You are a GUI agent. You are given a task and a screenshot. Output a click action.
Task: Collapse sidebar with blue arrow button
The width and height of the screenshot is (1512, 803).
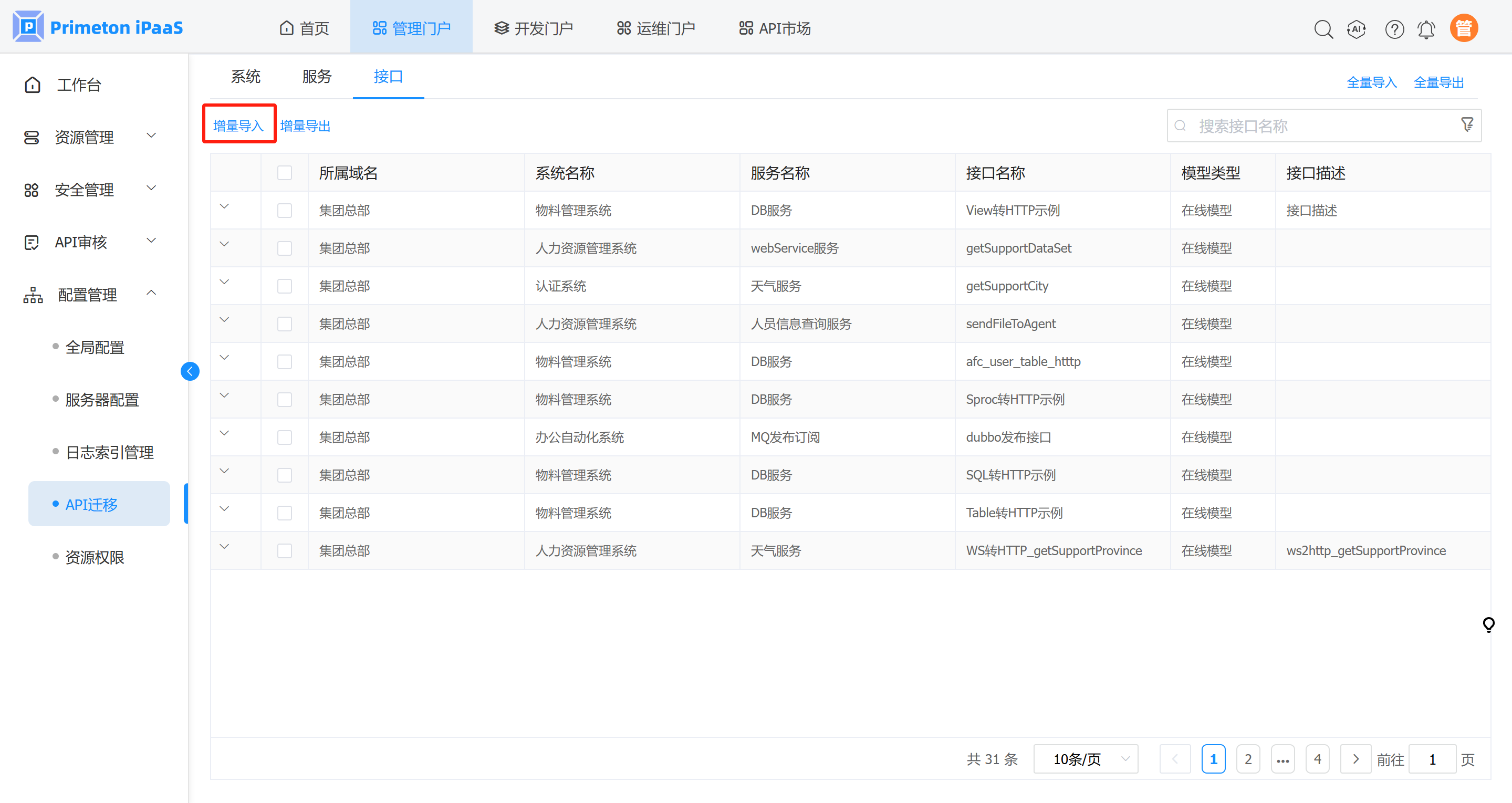[190, 371]
